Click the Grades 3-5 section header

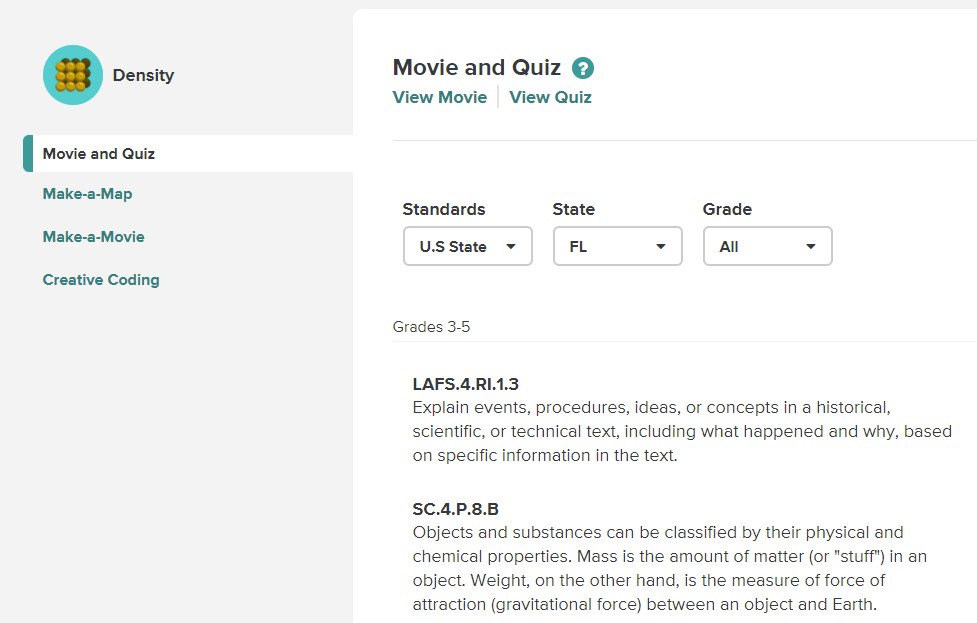pyautogui.click(x=431, y=326)
